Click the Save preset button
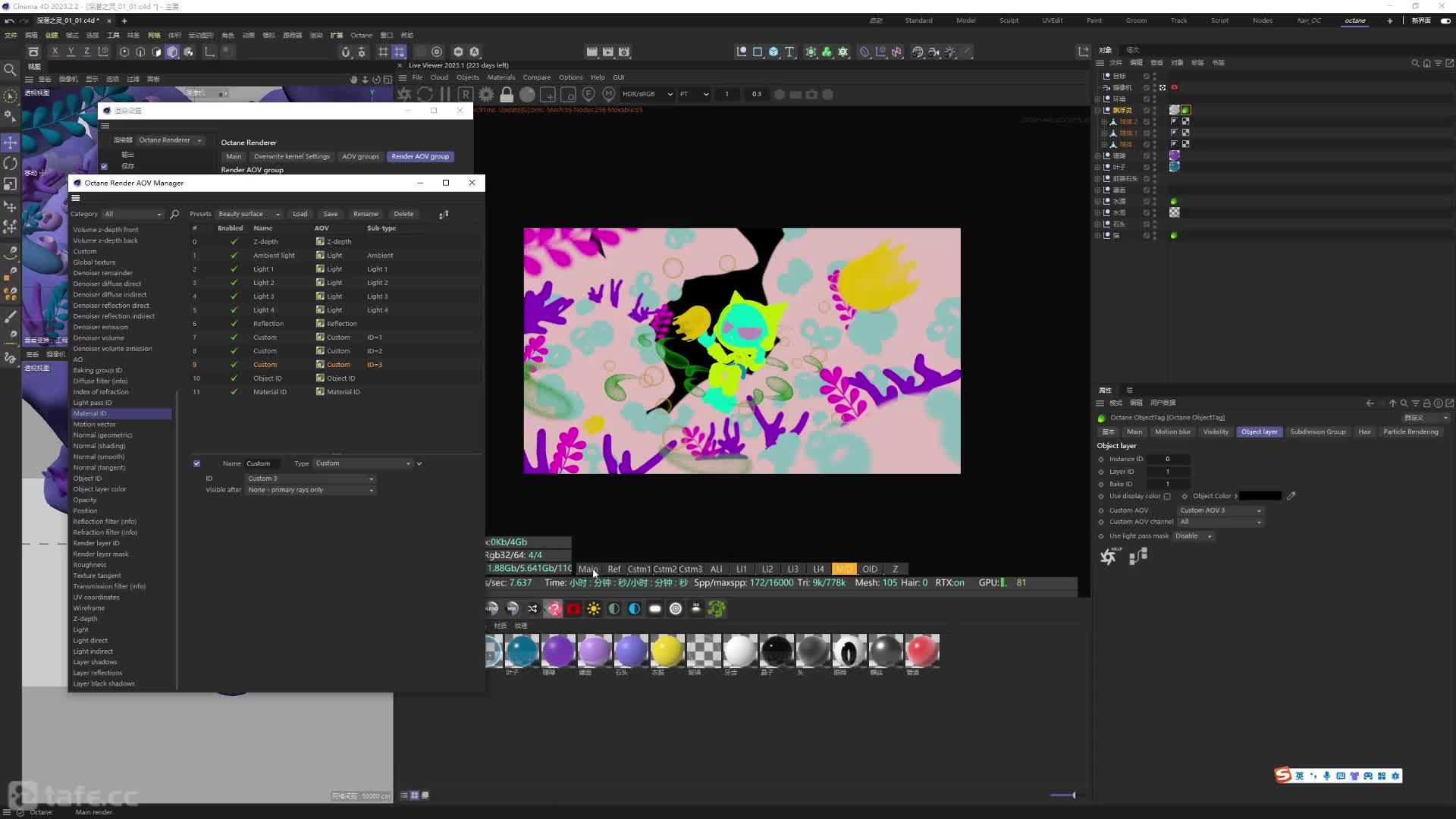 (331, 214)
